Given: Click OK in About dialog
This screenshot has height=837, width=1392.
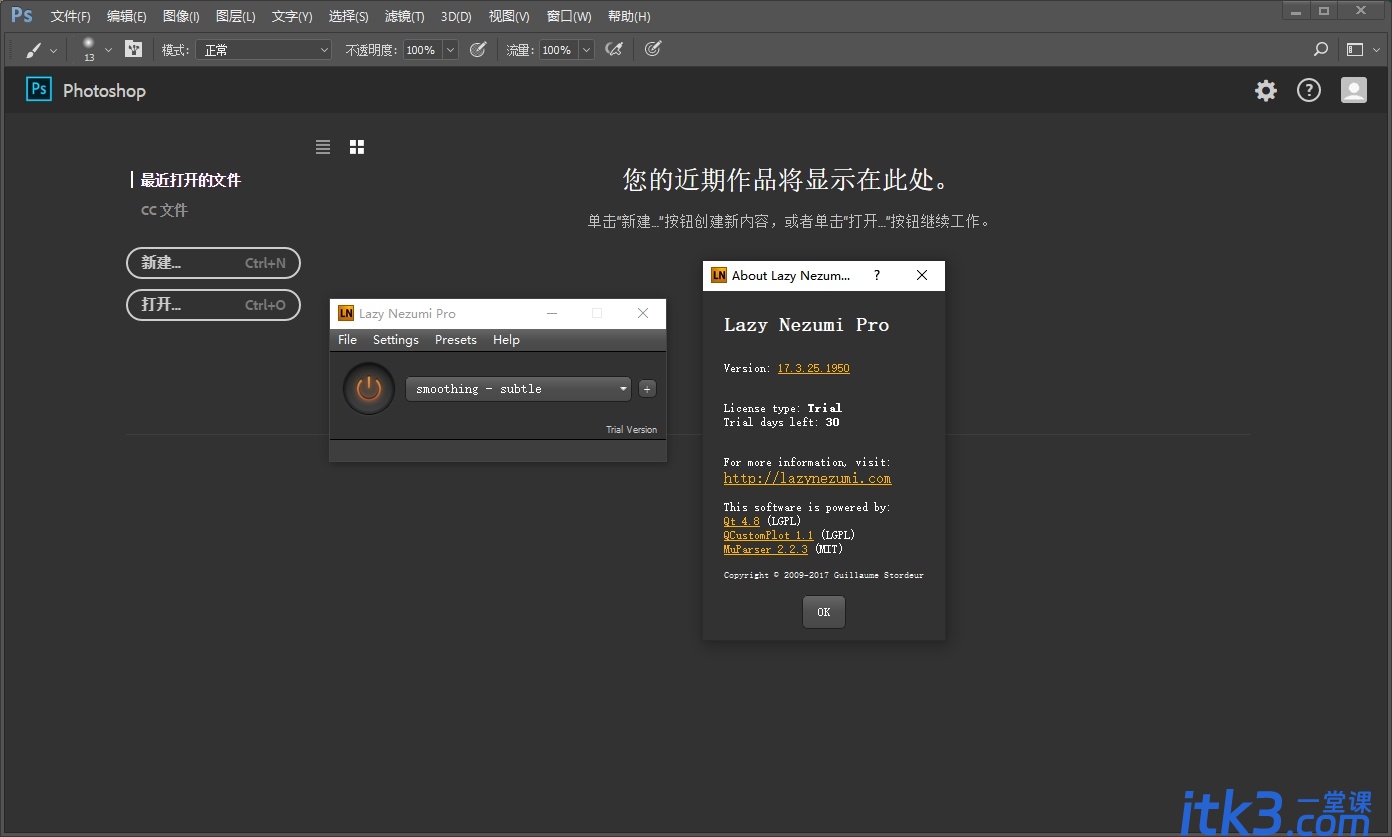Looking at the screenshot, I should (824, 612).
